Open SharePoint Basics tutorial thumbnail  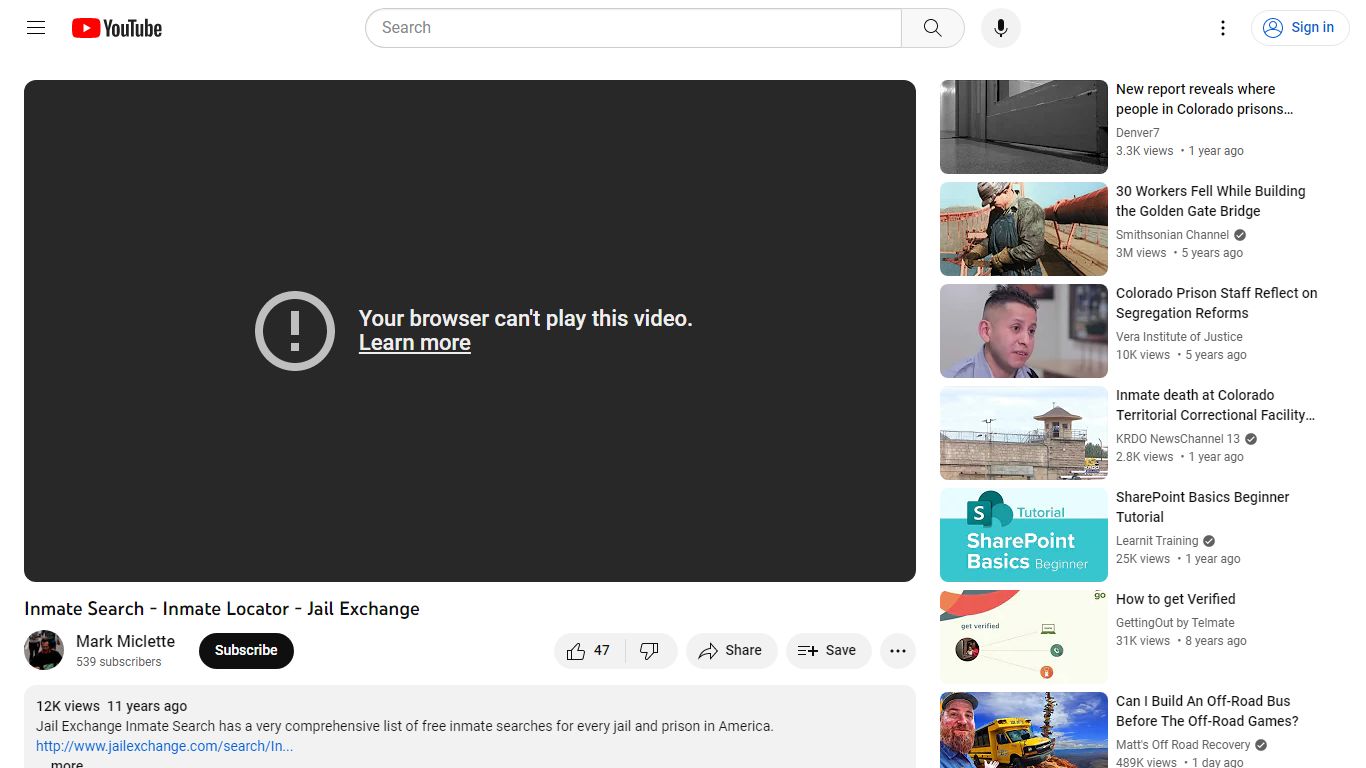pyautogui.click(x=1024, y=535)
